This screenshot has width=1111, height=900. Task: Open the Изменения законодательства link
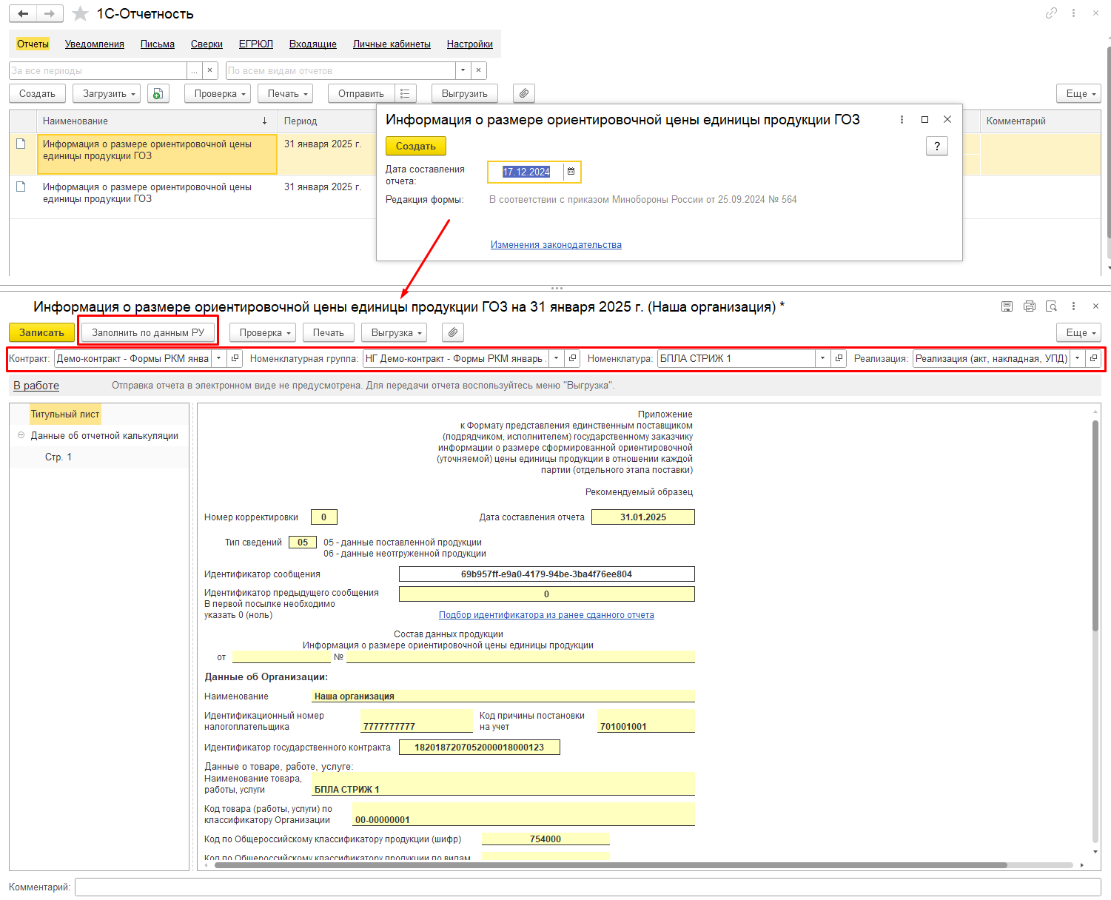tap(556, 245)
